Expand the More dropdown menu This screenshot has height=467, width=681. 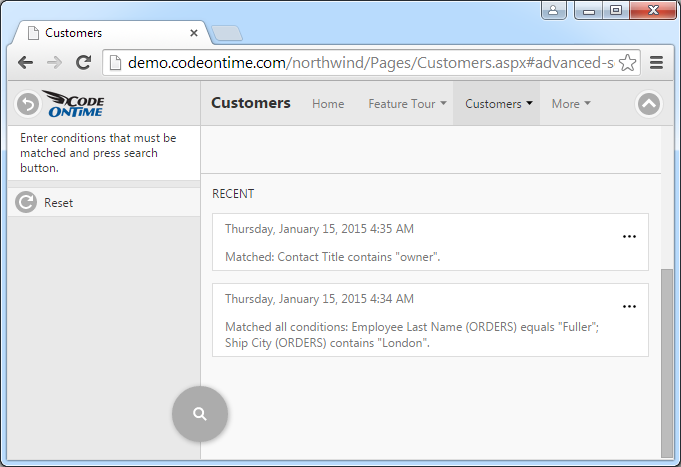point(571,104)
